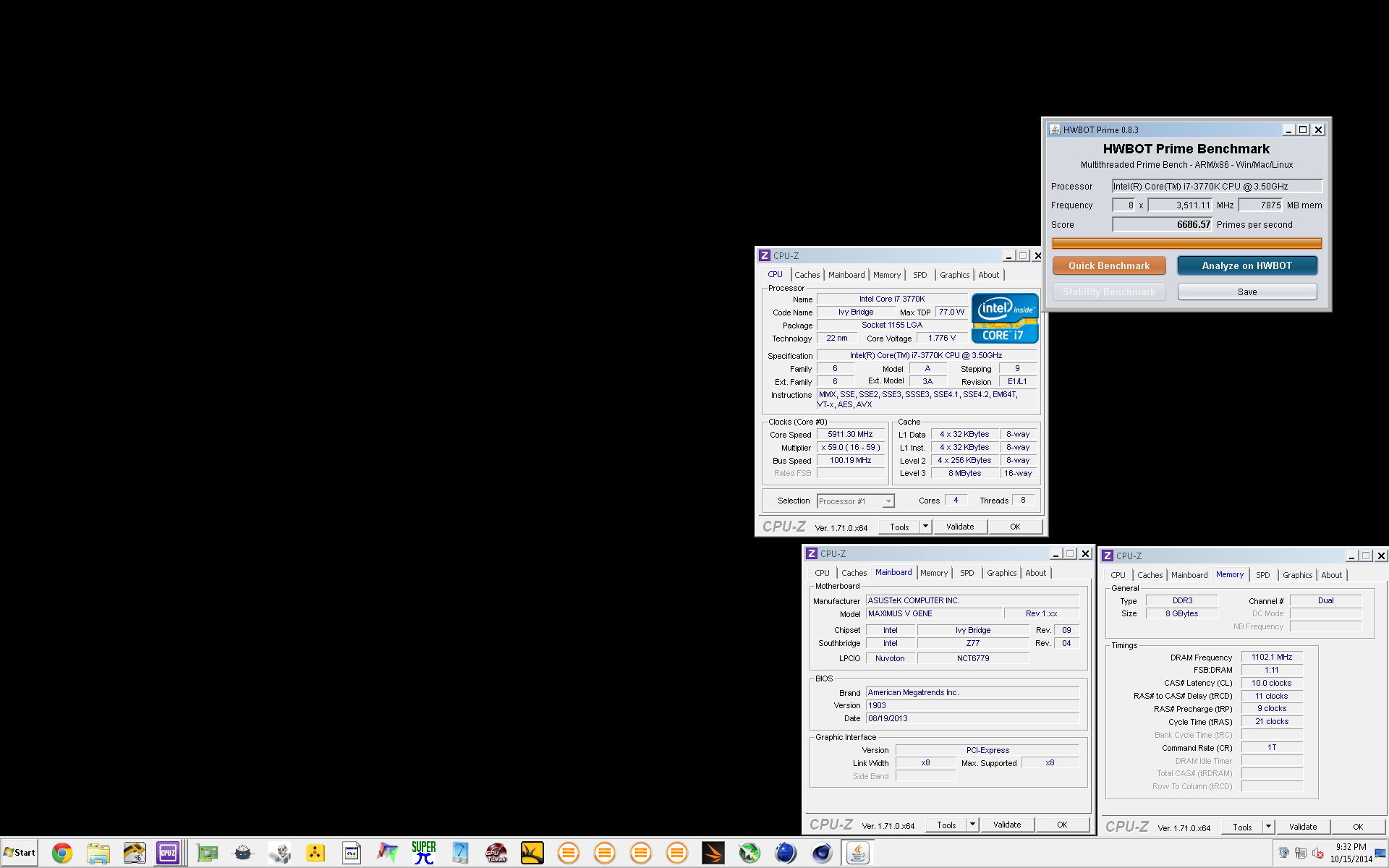Click CAS# Latency value 10.0 clocks
This screenshot has height=868, width=1389.
[1272, 683]
